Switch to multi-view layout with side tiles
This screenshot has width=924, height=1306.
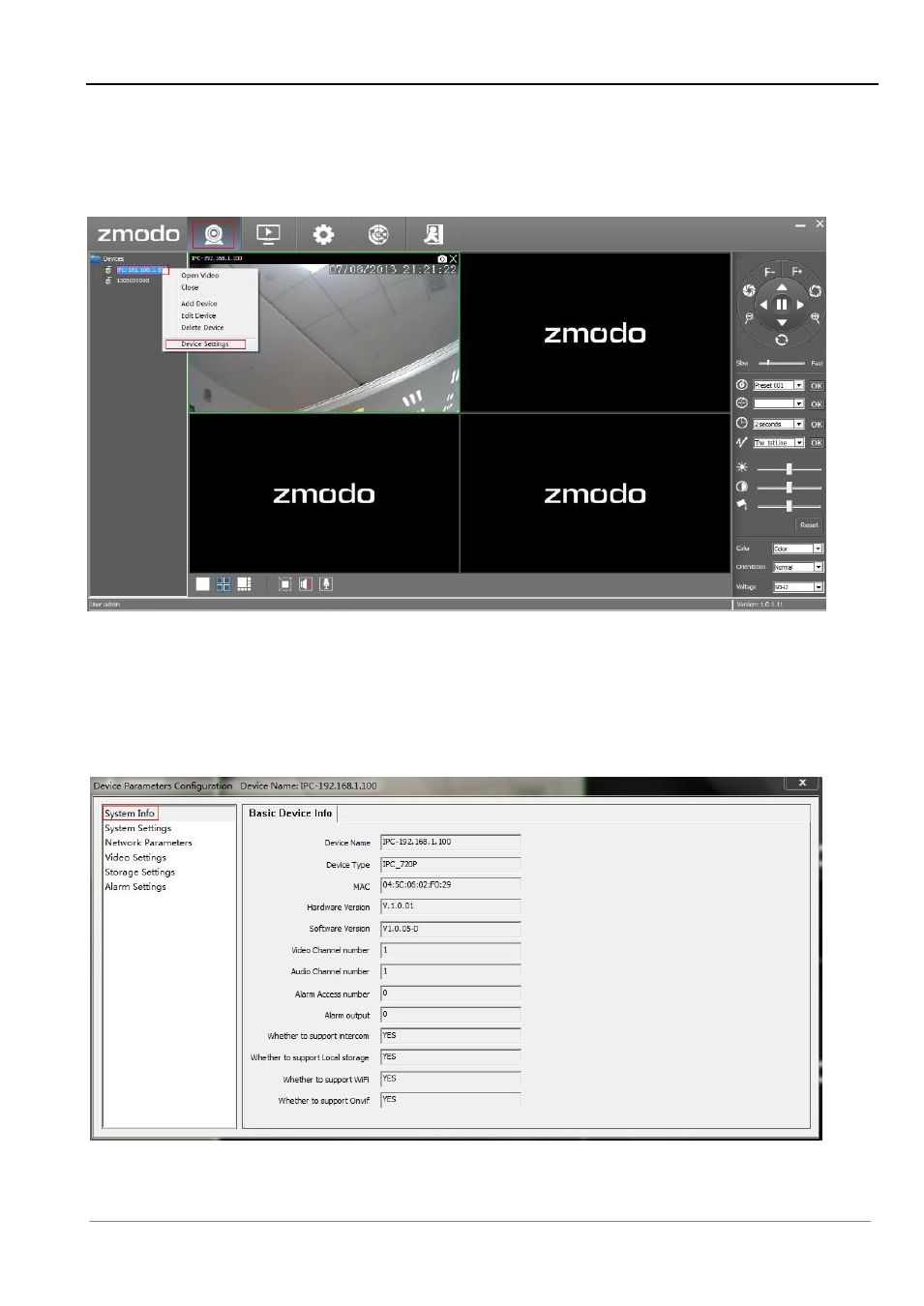click(x=244, y=584)
